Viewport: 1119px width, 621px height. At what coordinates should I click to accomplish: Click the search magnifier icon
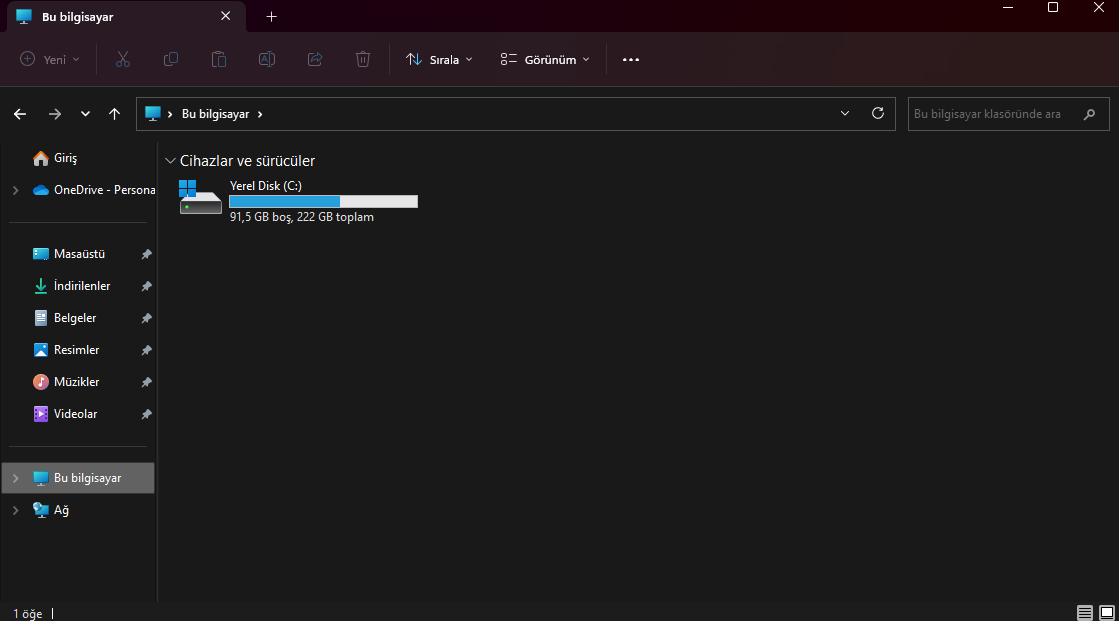point(1089,114)
